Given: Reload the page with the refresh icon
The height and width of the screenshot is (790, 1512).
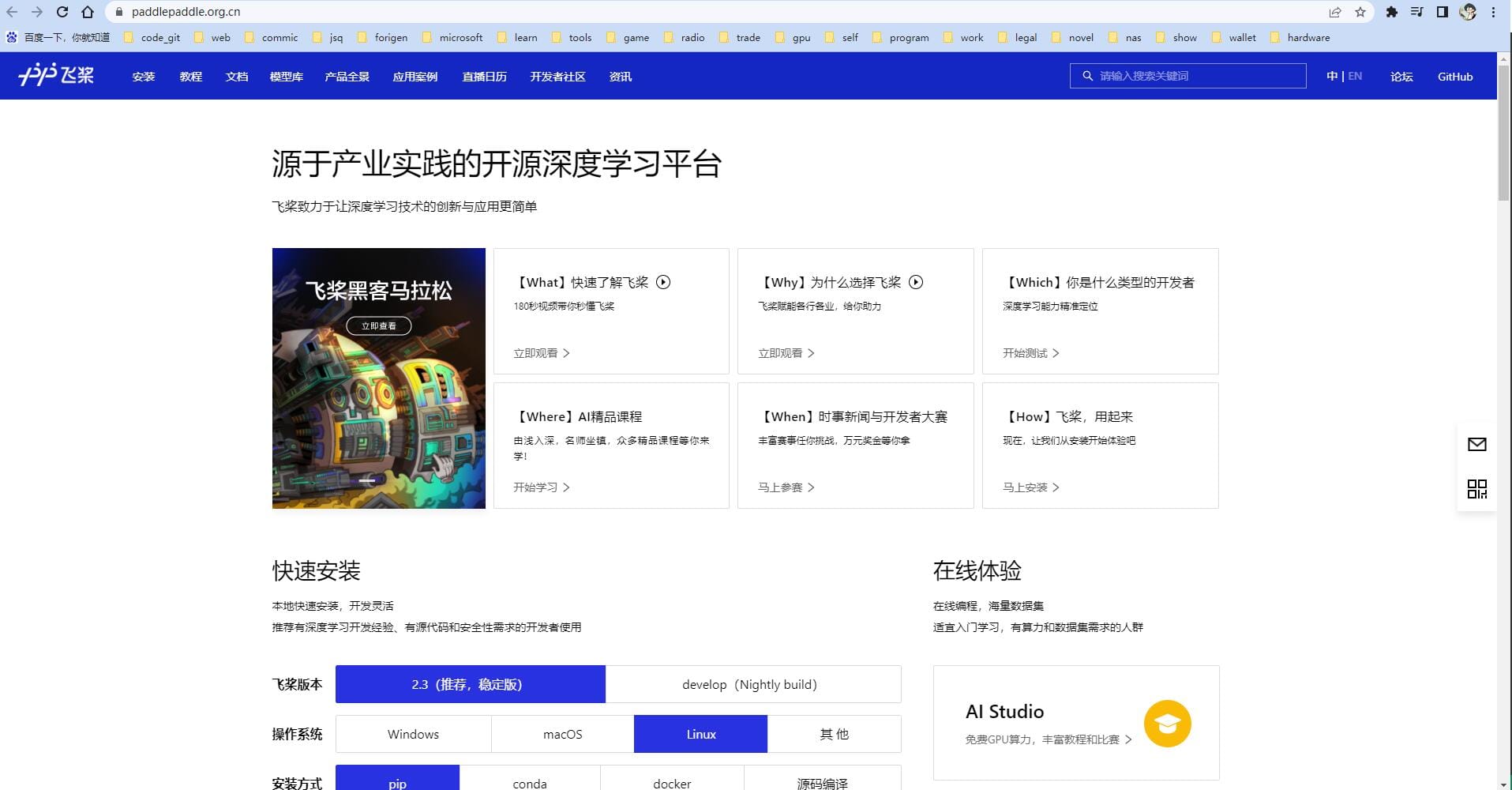Looking at the screenshot, I should pyautogui.click(x=62, y=12).
